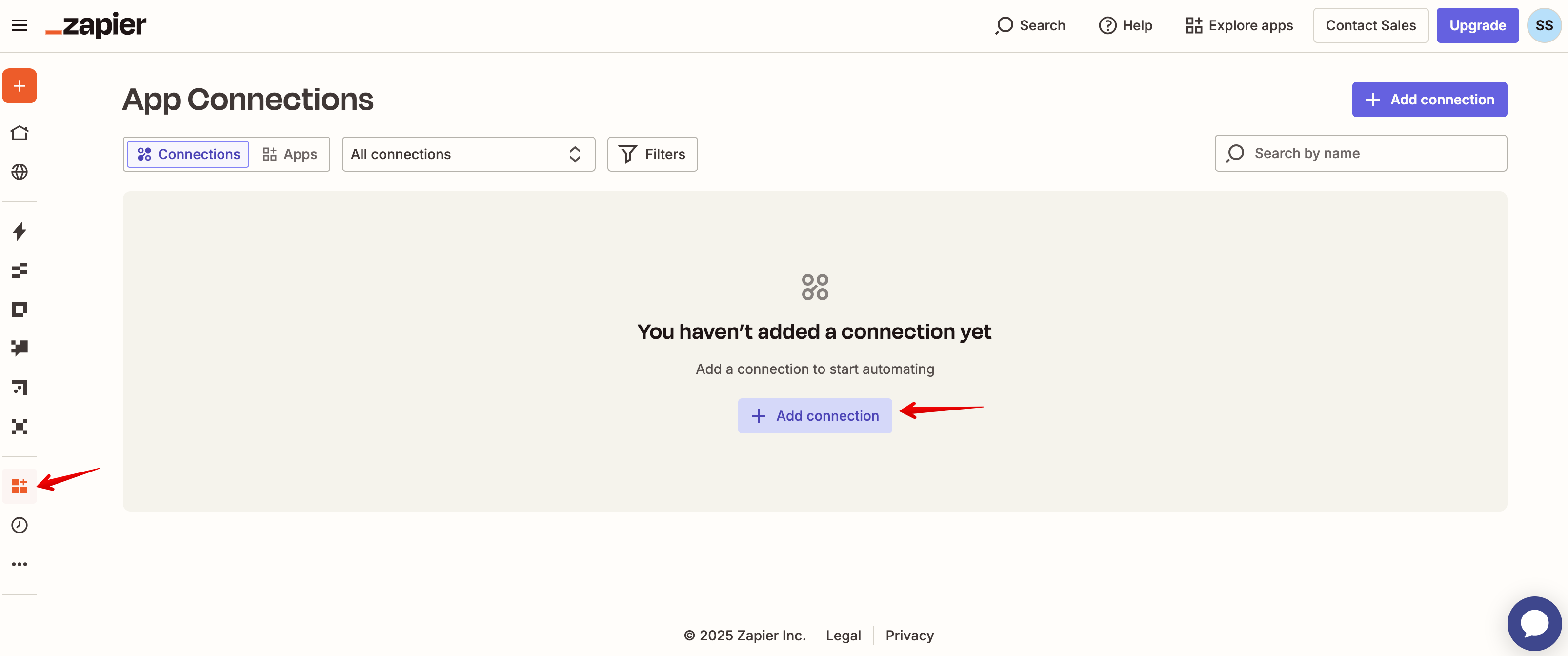This screenshot has width=1568, height=656.
Task: Open the SS account avatar menu
Action: pyautogui.click(x=1544, y=25)
